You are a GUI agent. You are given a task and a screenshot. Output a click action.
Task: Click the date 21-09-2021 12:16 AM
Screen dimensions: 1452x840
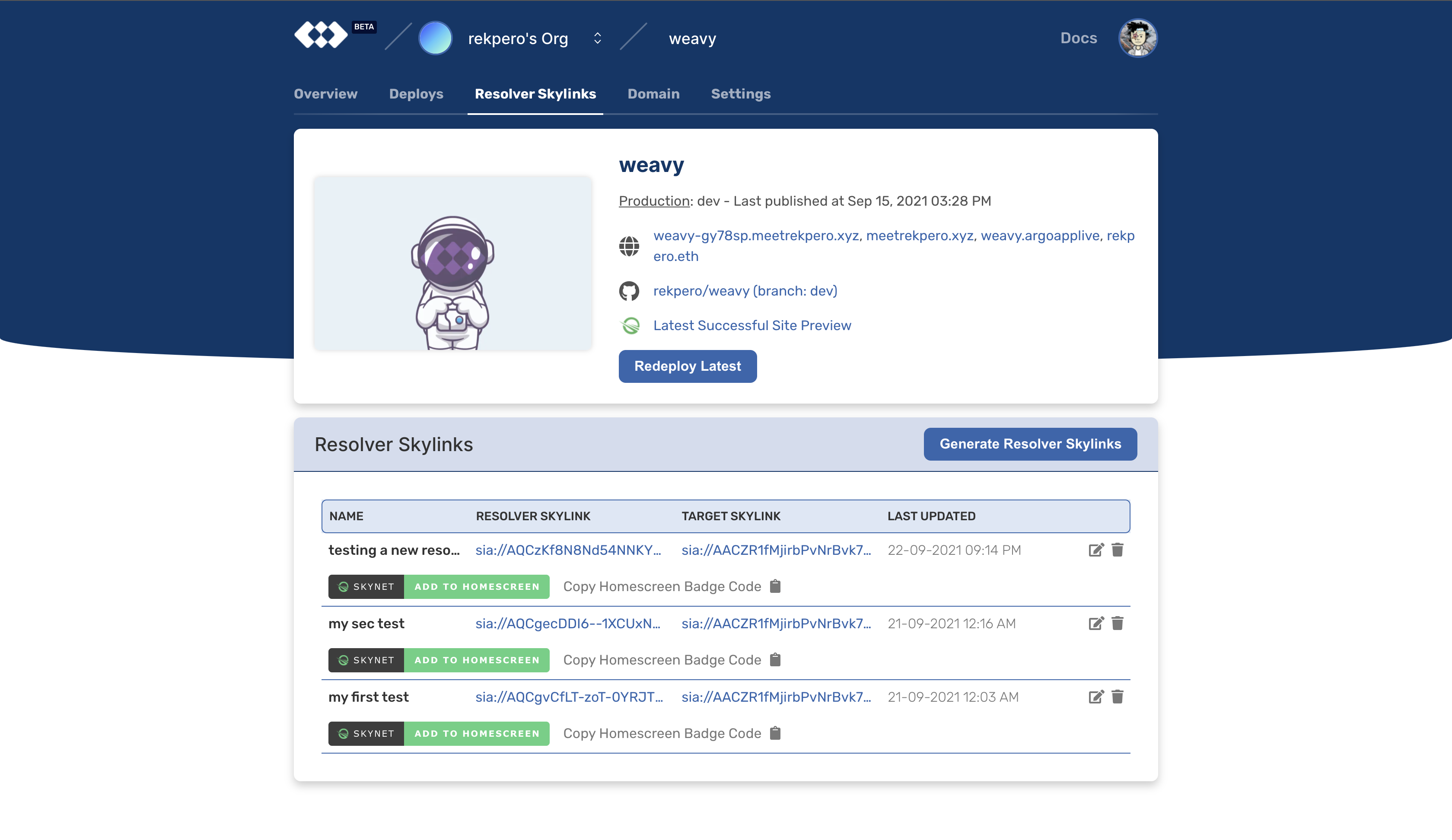(x=952, y=624)
